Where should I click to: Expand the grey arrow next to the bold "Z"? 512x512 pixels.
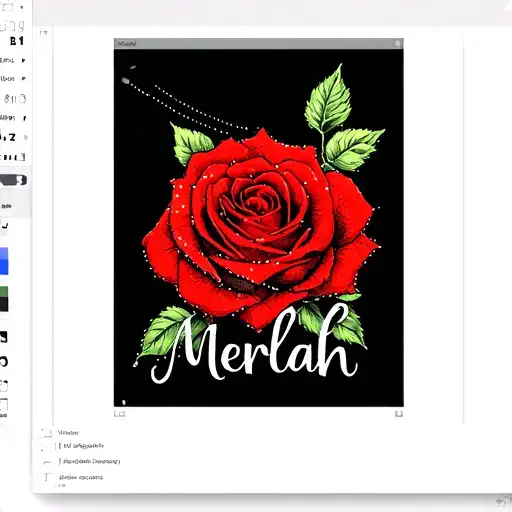pos(26,137)
